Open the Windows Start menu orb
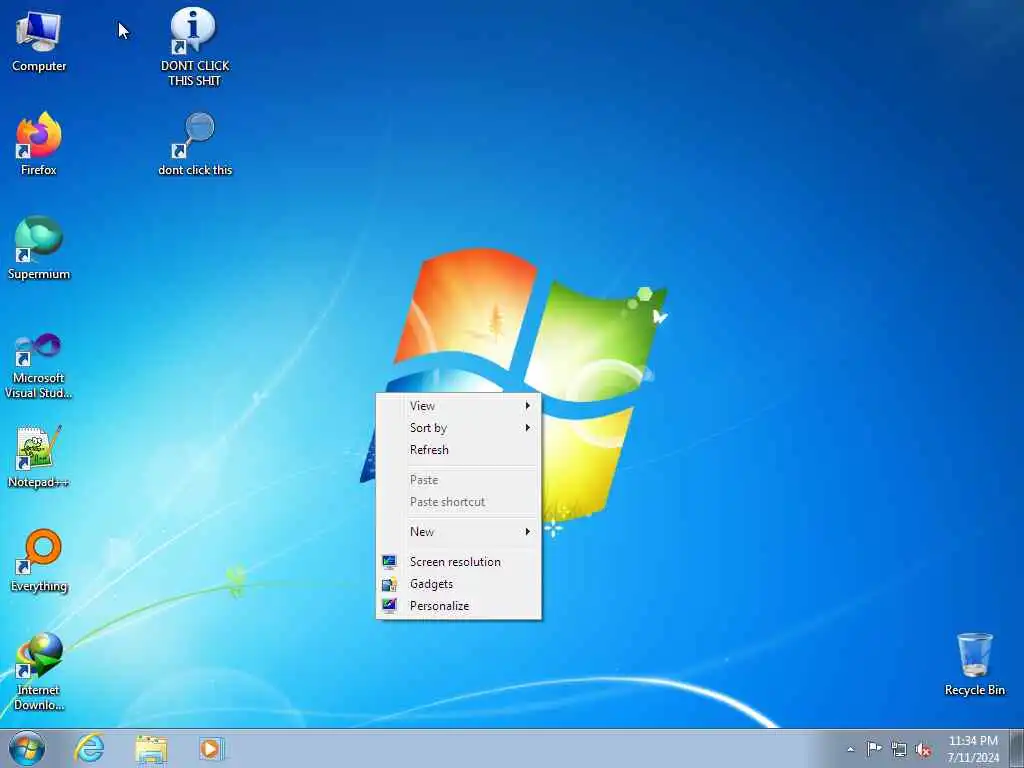This screenshot has height=768, width=1024. 27,748
